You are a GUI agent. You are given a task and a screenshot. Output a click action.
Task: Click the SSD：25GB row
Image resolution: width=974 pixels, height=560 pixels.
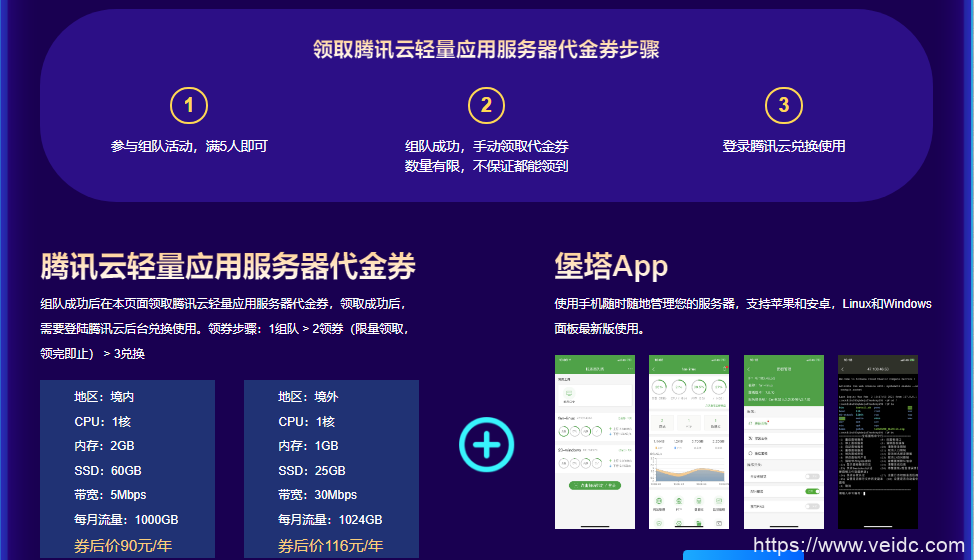click(x=312, y=471)
